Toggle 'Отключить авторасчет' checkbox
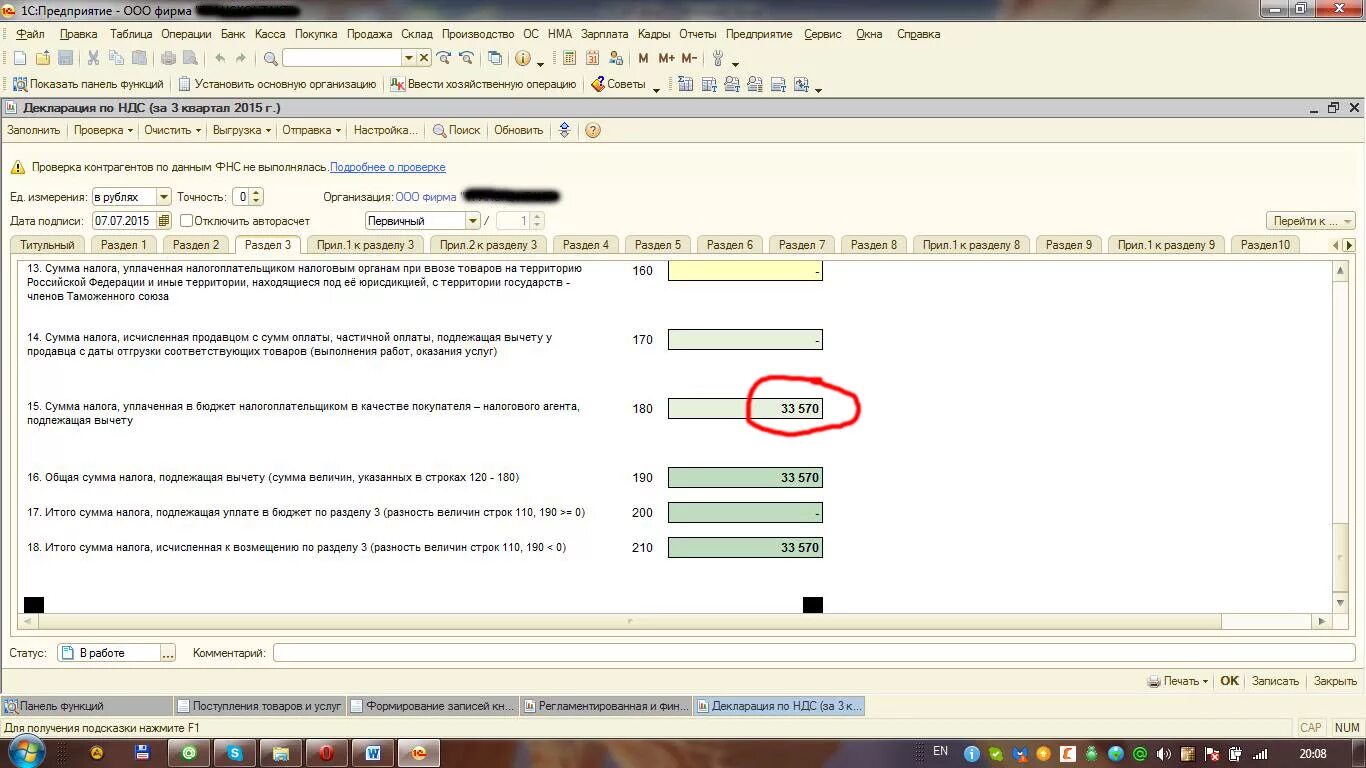This screenshot has height=768, width=1366. coord(186,221)
